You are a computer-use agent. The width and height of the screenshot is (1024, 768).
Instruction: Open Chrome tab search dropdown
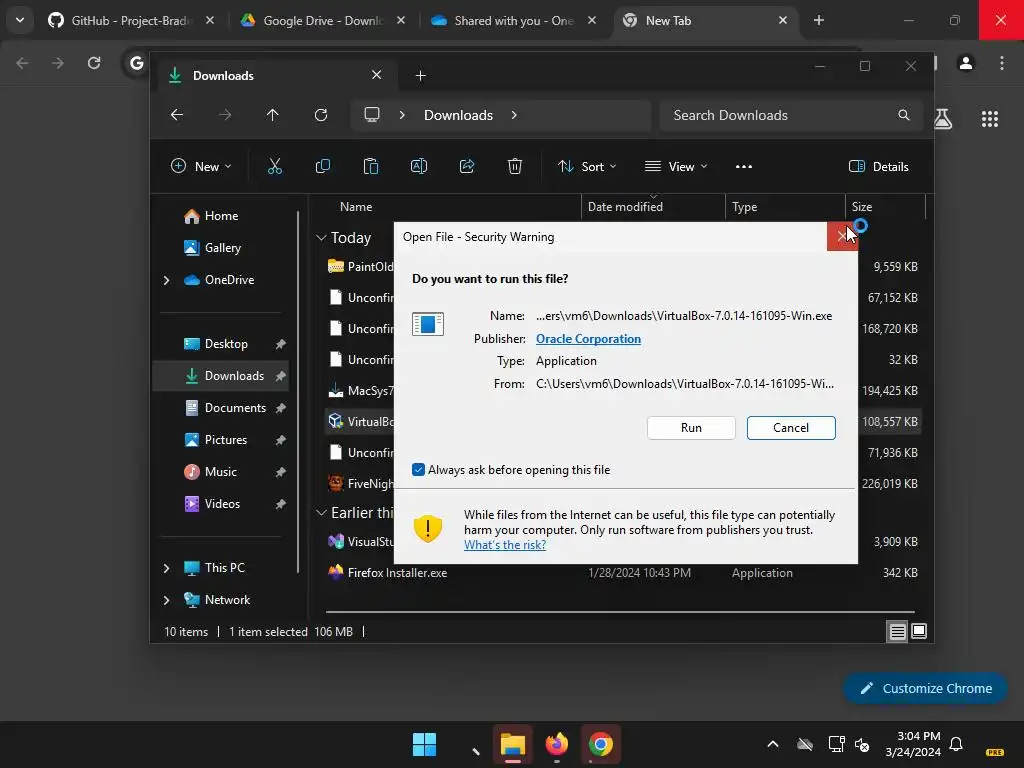20,20
